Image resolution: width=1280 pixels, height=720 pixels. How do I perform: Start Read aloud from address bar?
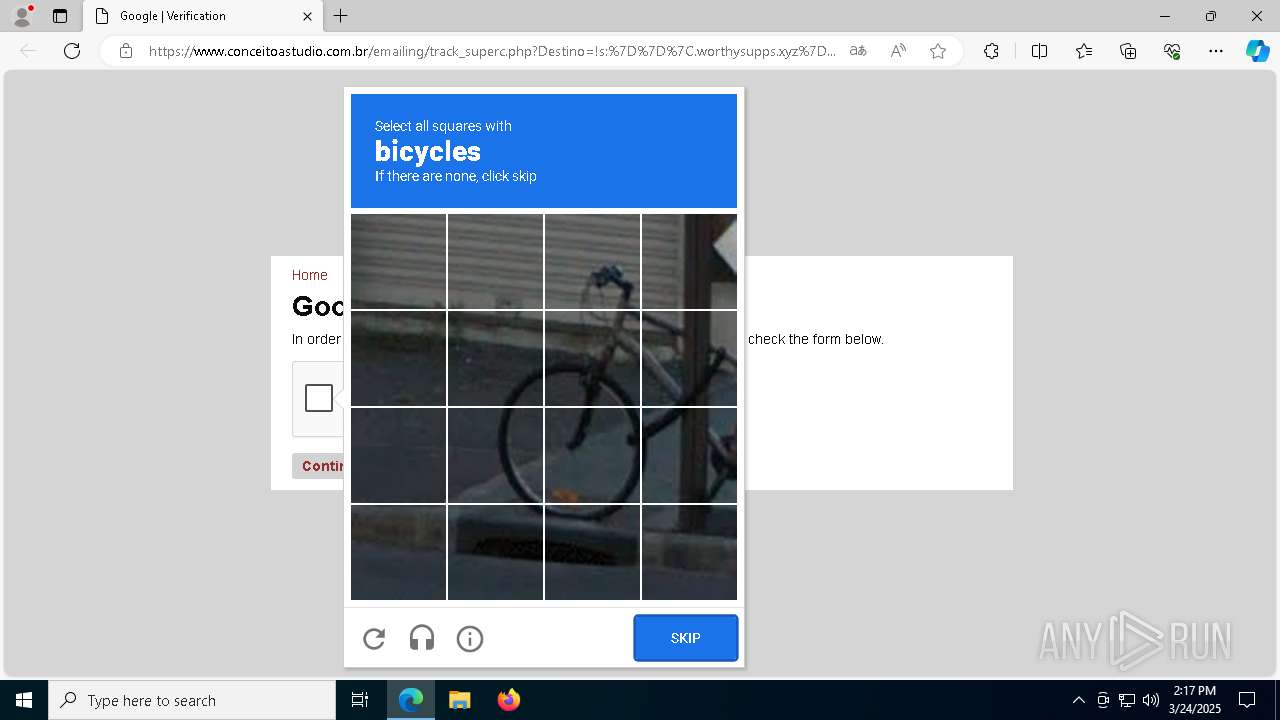point(898,51)
